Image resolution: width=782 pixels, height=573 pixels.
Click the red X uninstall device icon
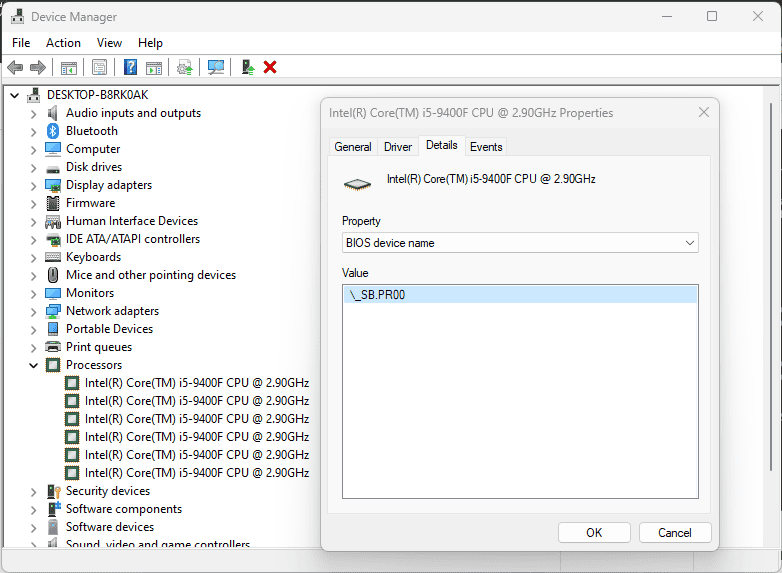point(270,67)
